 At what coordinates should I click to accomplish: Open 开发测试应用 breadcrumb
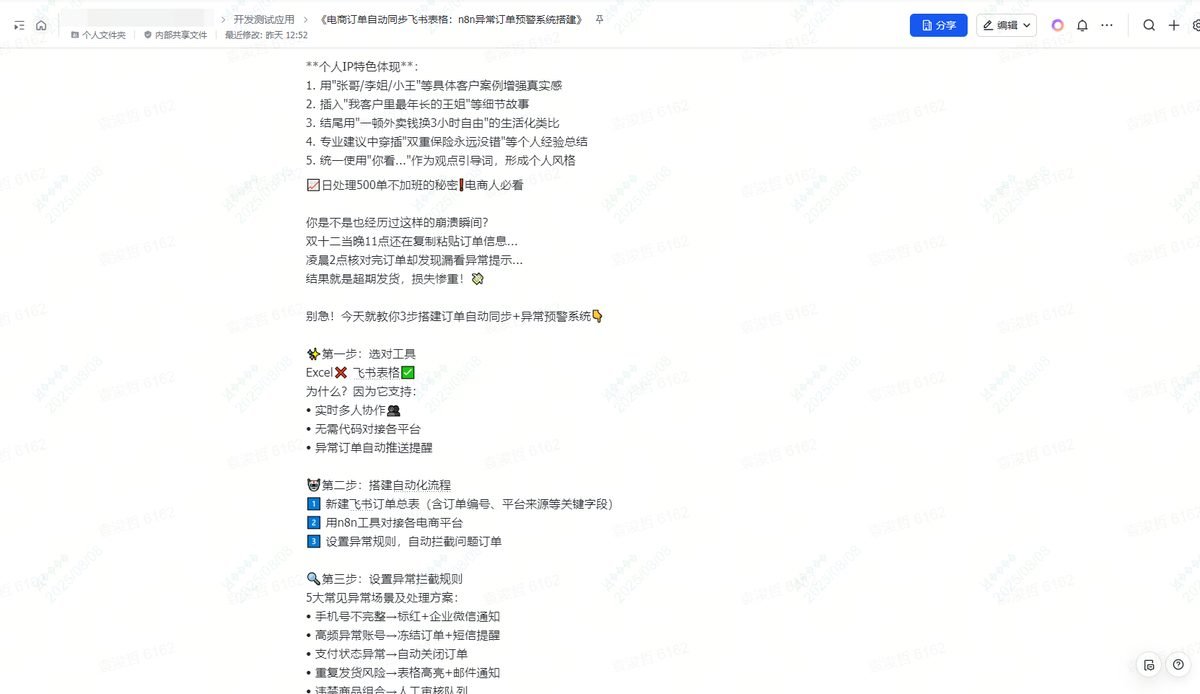[x=264, y=19]
